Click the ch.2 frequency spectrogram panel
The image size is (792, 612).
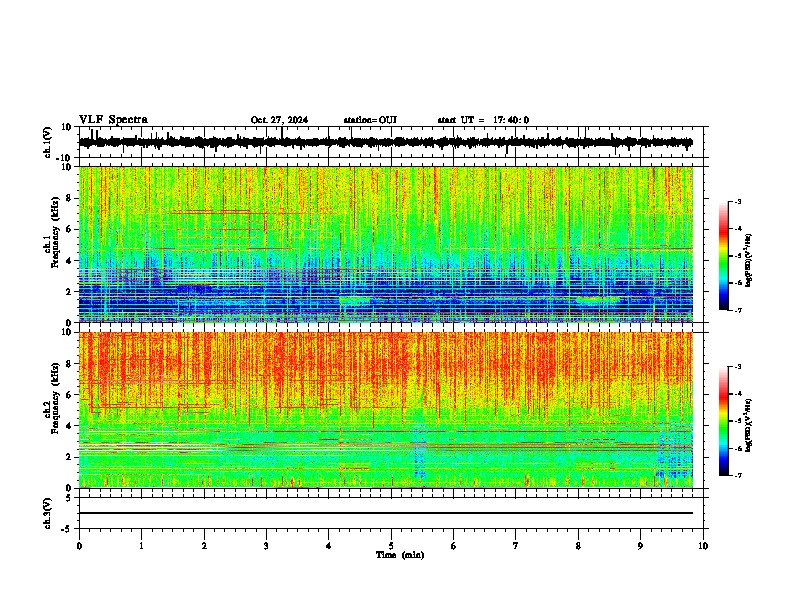pyautogui.click(x=385, y=410)
